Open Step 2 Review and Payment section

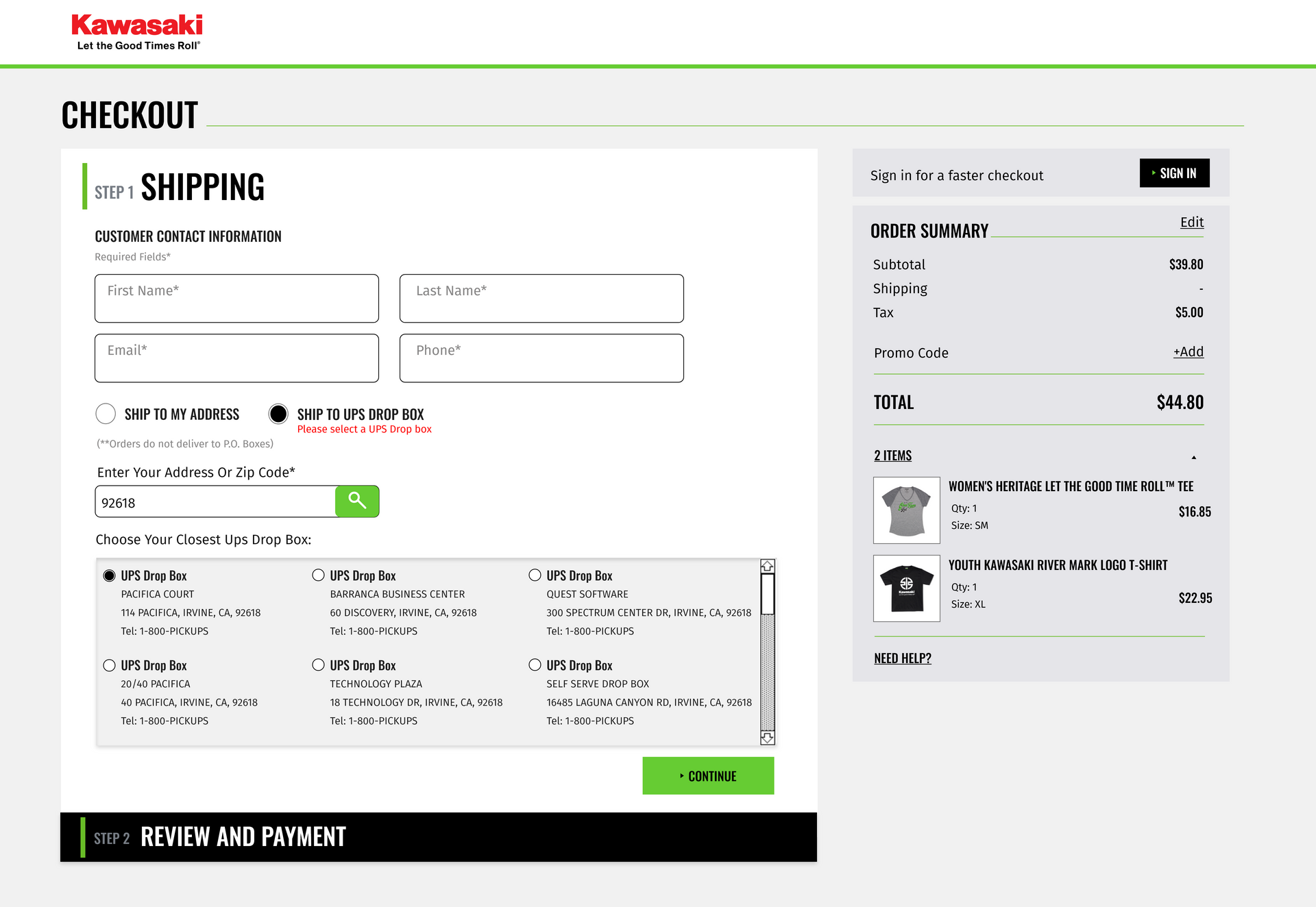coord(439,837)
